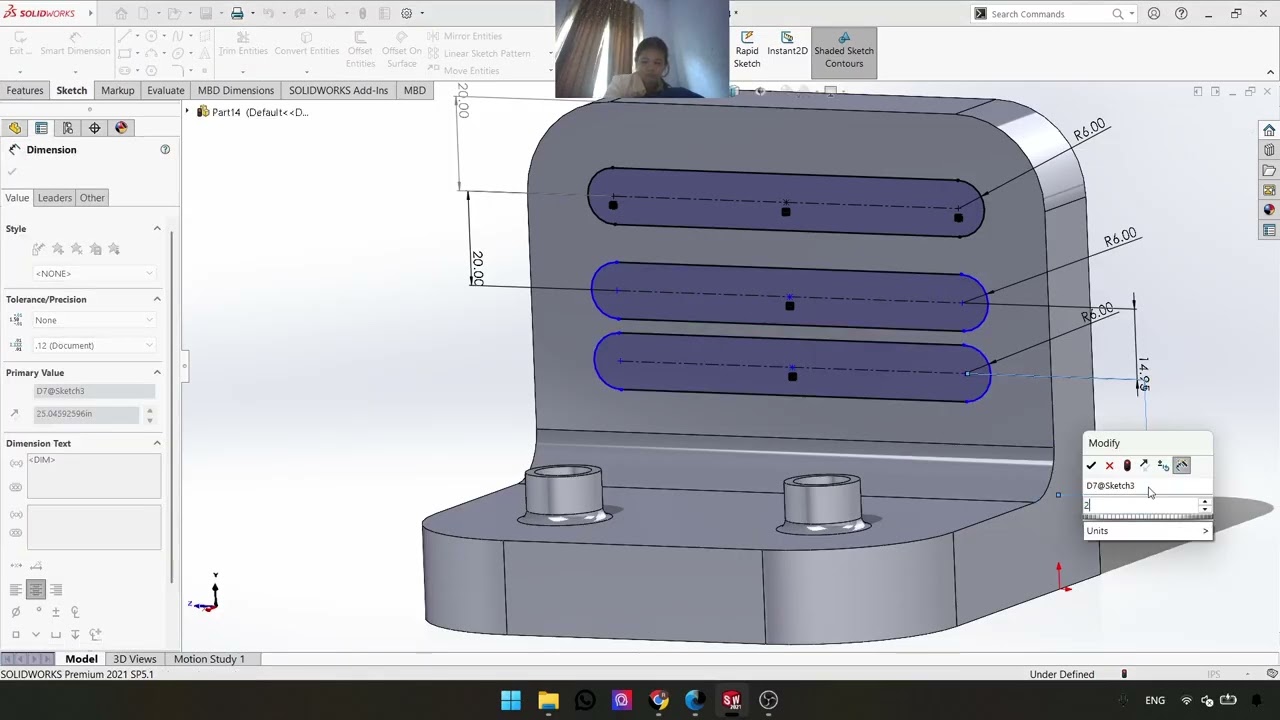The image size is (1280, 720).
Task: Select left justify text alignment
Action: pyautogui.click(x=15, y=590)
